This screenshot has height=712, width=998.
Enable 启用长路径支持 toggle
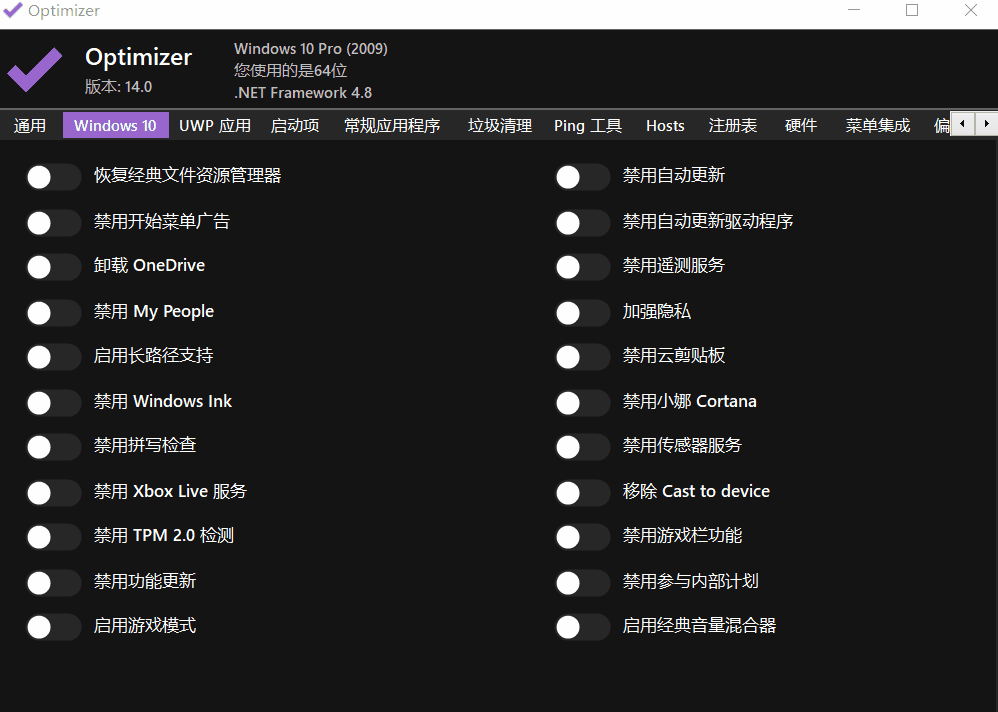[x=53, y=356]
